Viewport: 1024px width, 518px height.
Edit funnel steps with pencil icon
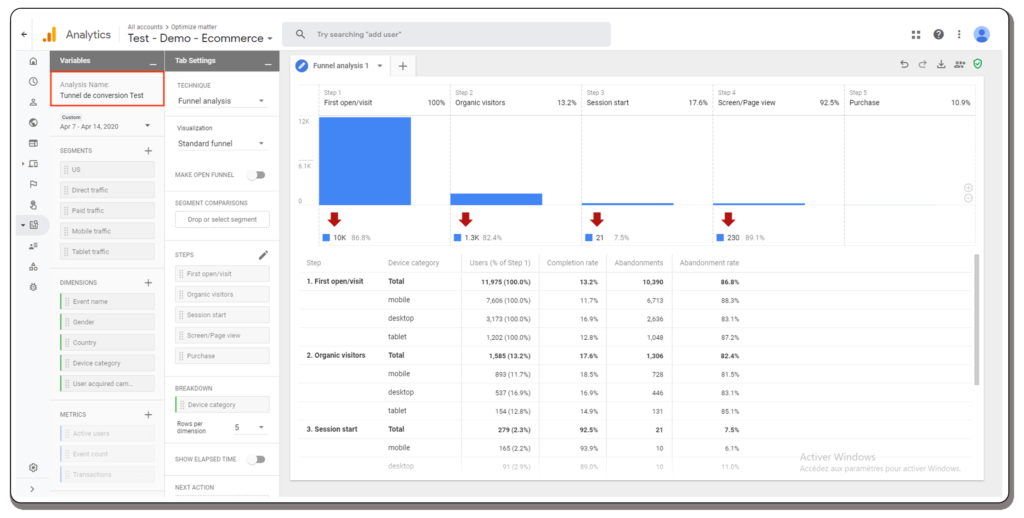(263, 255)
